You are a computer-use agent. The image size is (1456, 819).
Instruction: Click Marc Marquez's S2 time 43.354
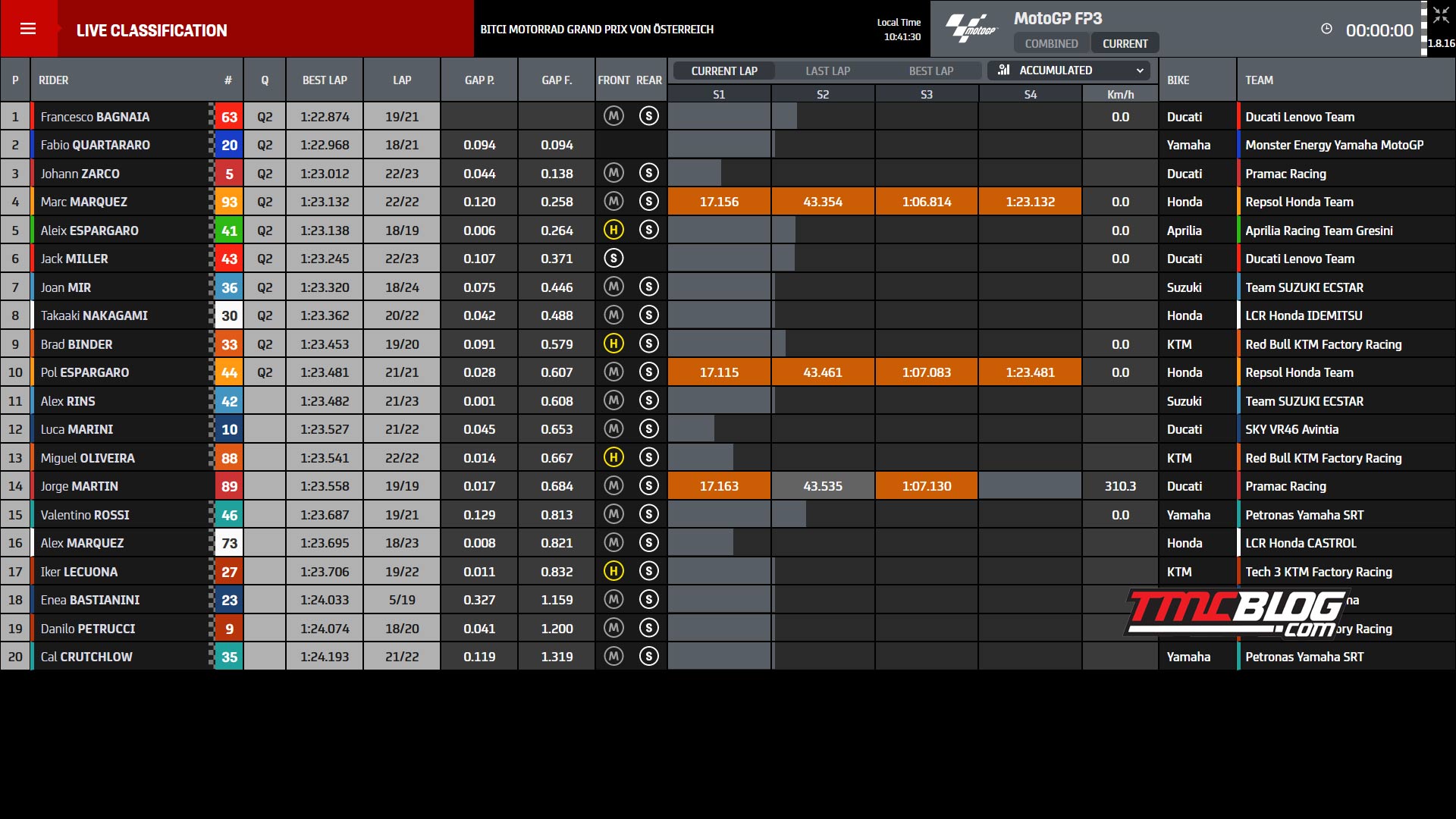tap(823, 202)
